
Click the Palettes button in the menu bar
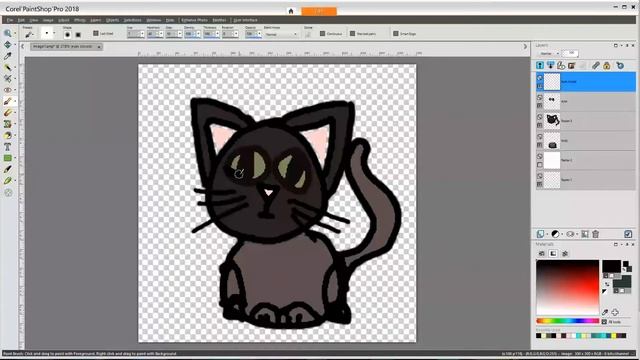click(219, 20)
